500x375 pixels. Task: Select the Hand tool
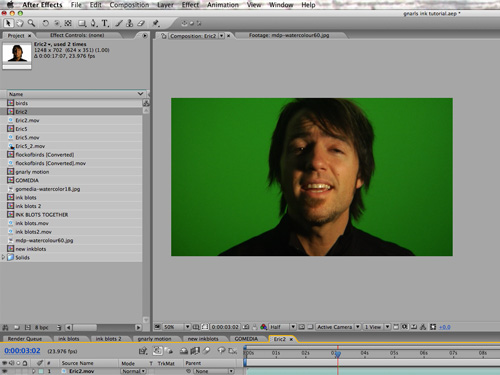pyautogui.click(x=20, y=23)
